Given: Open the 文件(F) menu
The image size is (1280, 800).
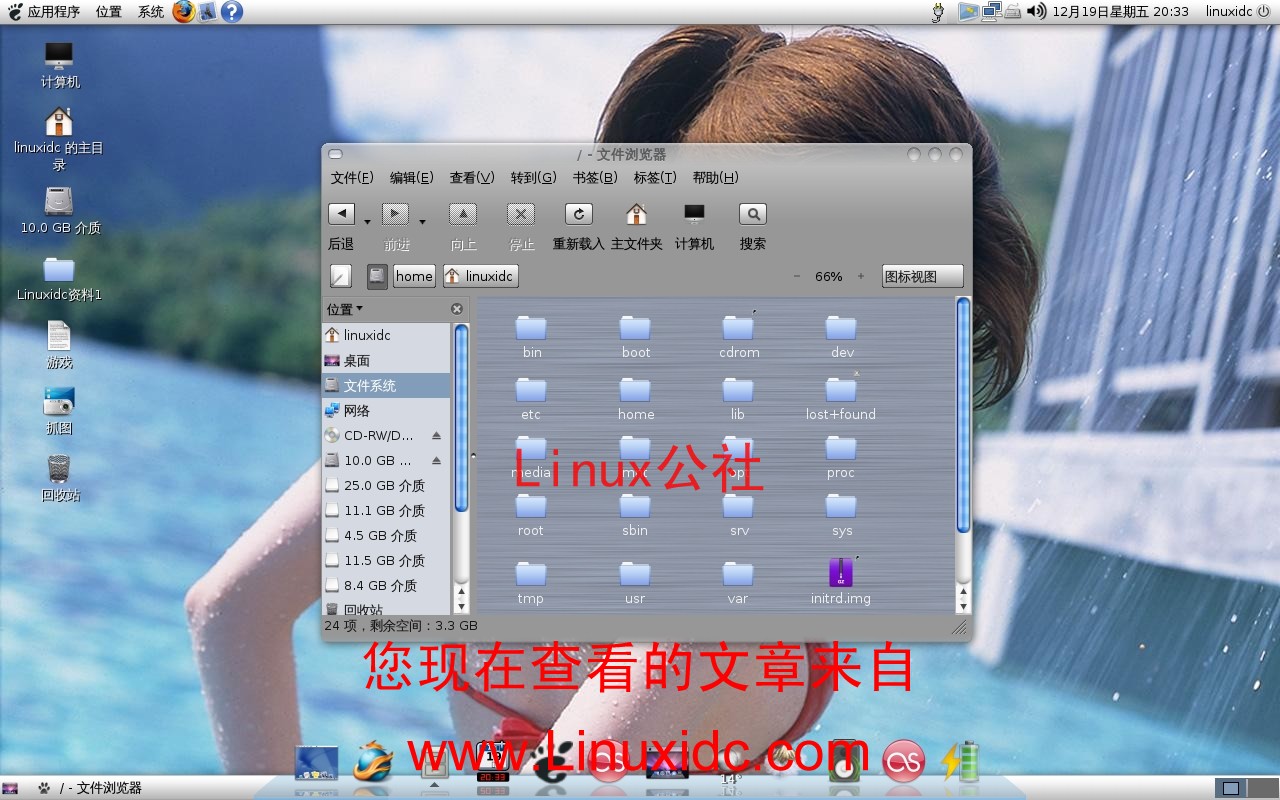Looking at the screenshot, I should (x=352, y=177).
